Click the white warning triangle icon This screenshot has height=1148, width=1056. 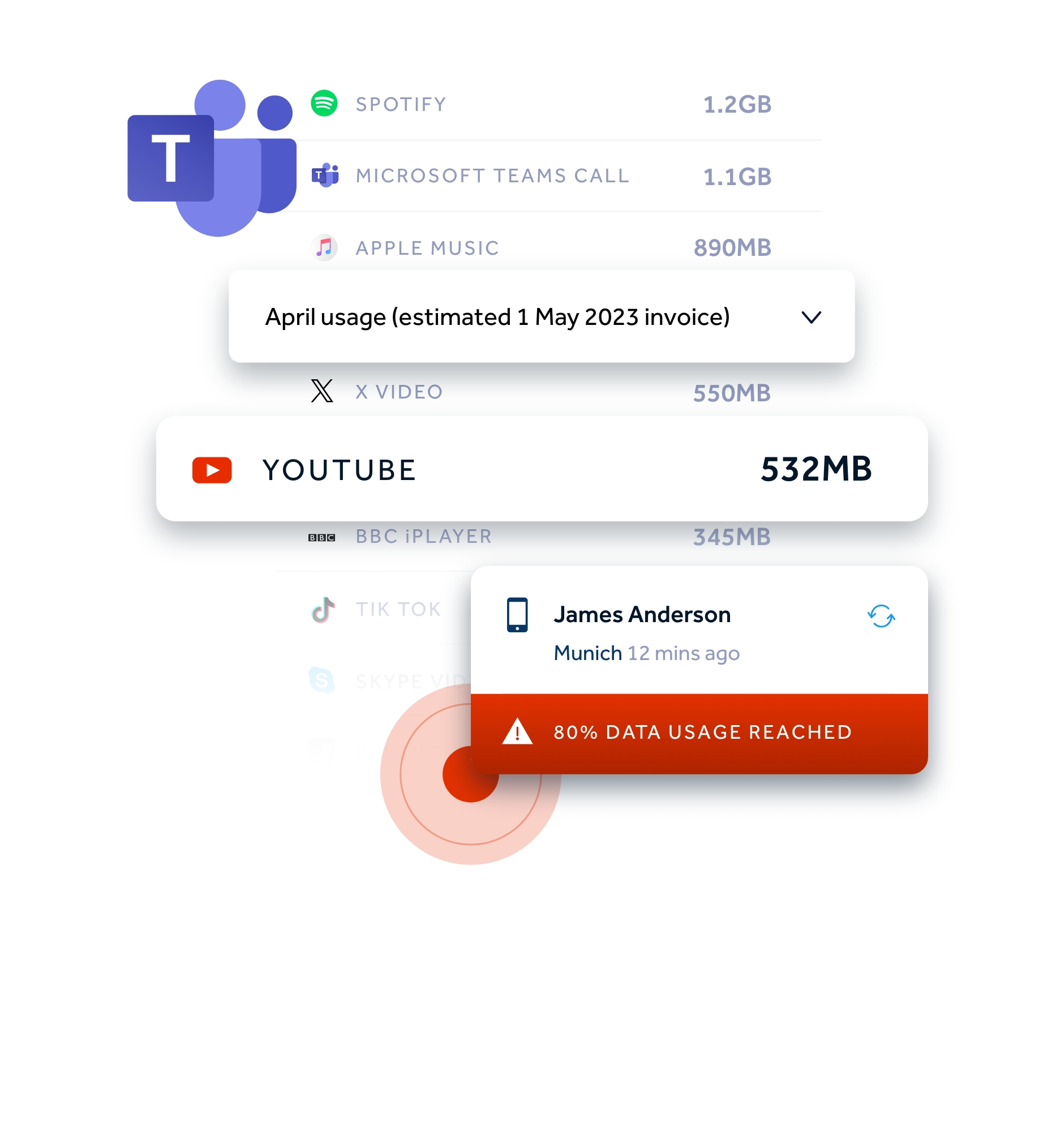517,732
